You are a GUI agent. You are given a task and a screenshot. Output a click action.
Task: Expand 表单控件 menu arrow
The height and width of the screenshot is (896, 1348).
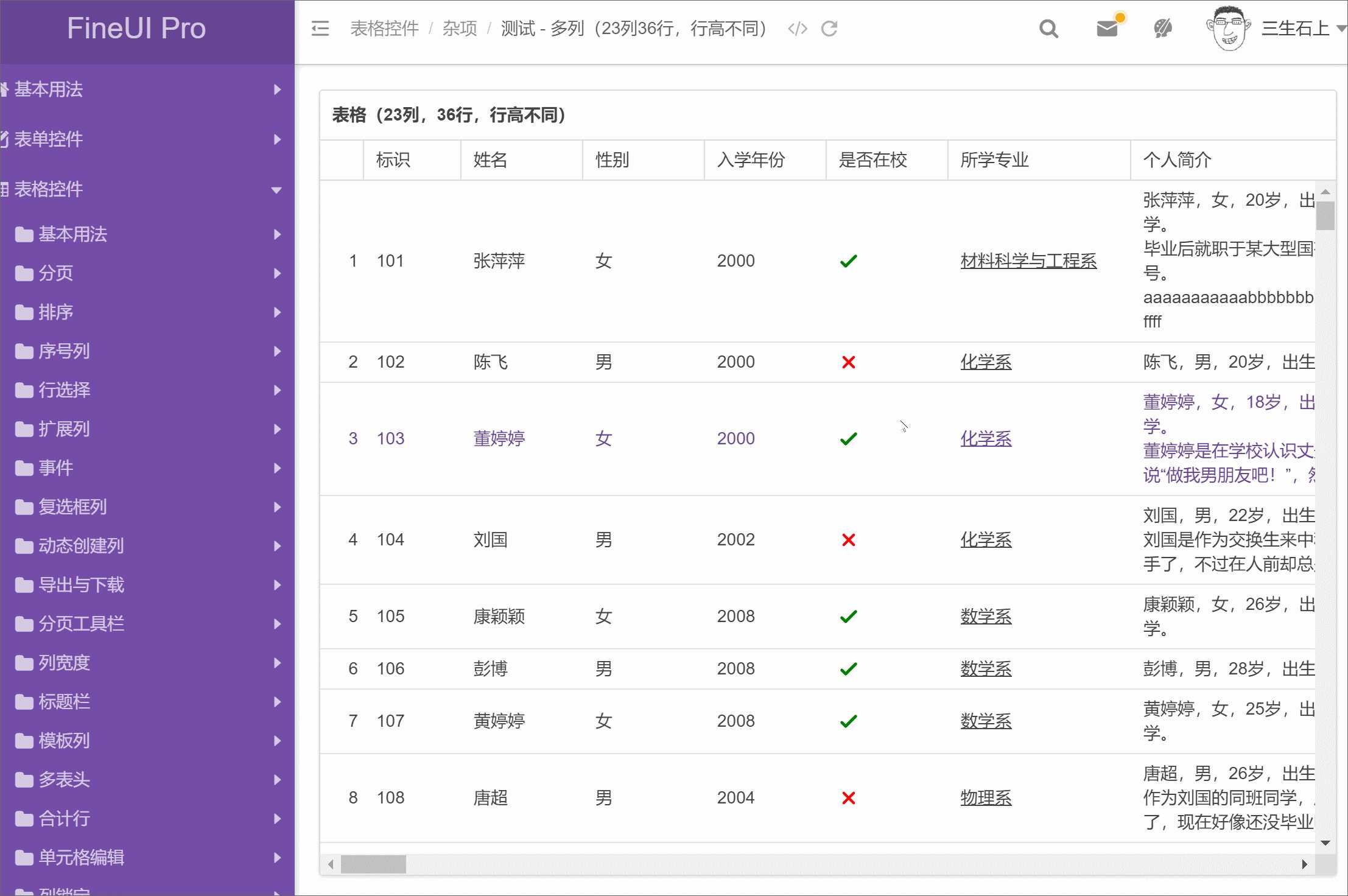(x=278, y=139)
